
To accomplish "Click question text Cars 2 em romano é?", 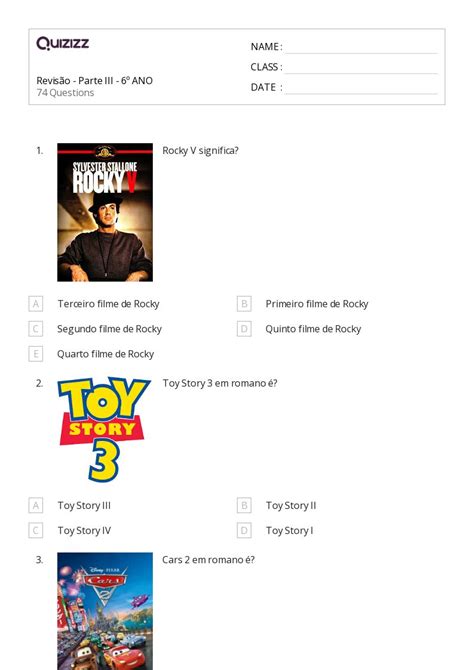I will point(209,560).
